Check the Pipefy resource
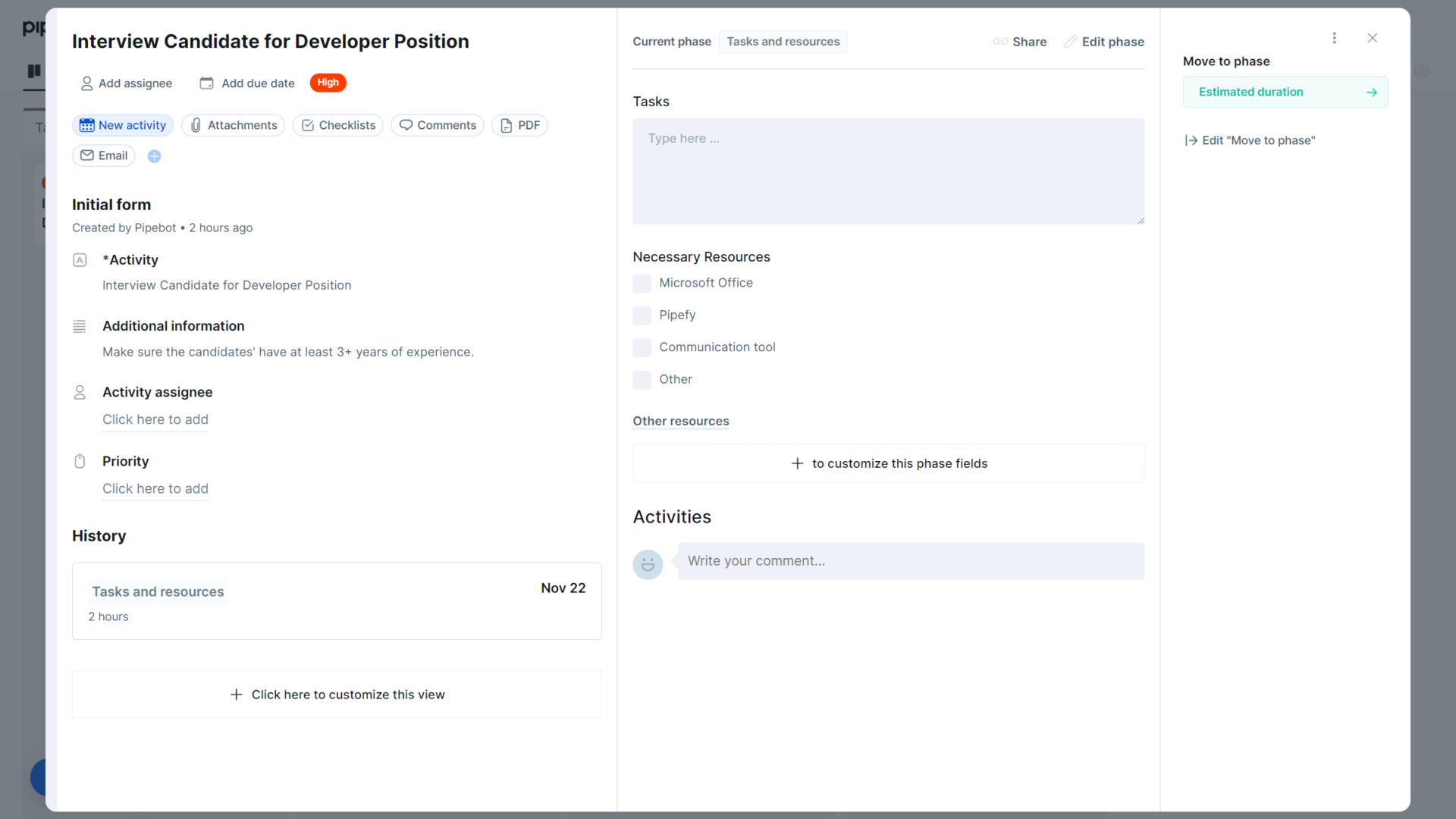This screenshot has height=819, width=1456. click(642, 315)
